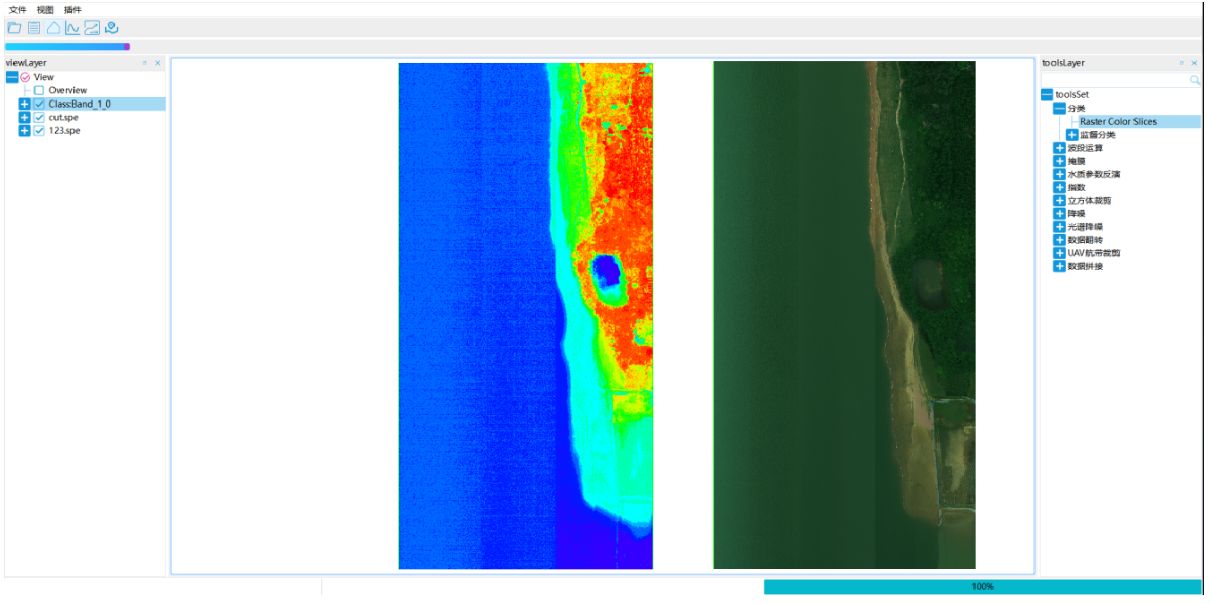The width and height of the screenshot is (1210, 603).
Task: Close the viewLayer panel
Action: [x=157, y=63]
